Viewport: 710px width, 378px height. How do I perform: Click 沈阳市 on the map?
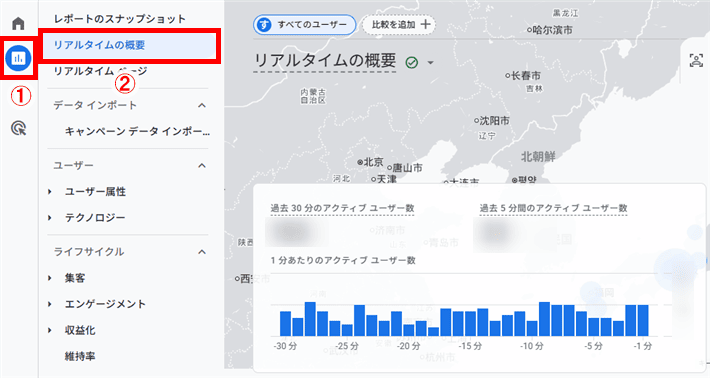tap(492, 121)
